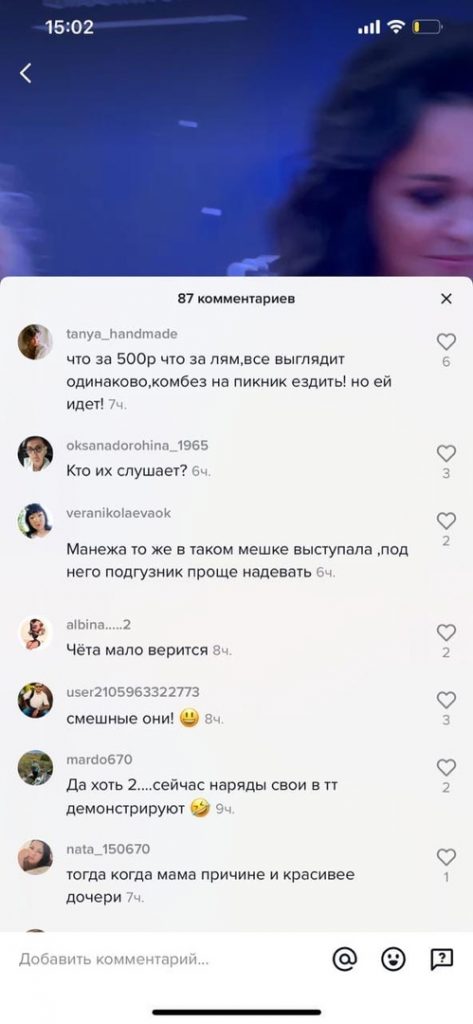The image size is (473, 1024).
Task: Tap the @ mention icon
Action: (x=344, y=959)
